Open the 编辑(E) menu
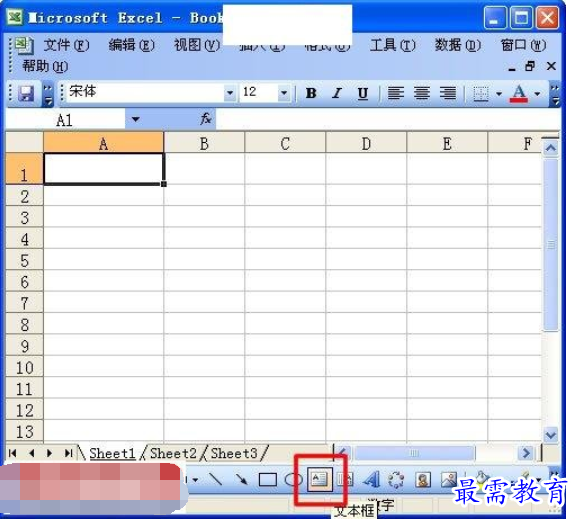 pyautogui.click(x=132, y=46)
